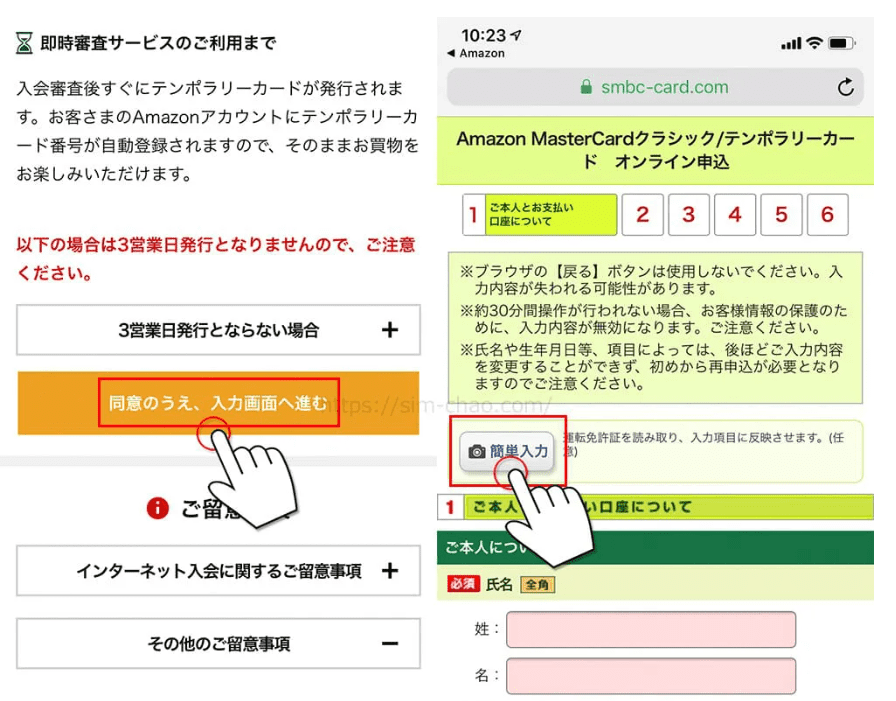896x701 pixels.
Task: Select step 2 in application progress
Action: click(643, 215)
